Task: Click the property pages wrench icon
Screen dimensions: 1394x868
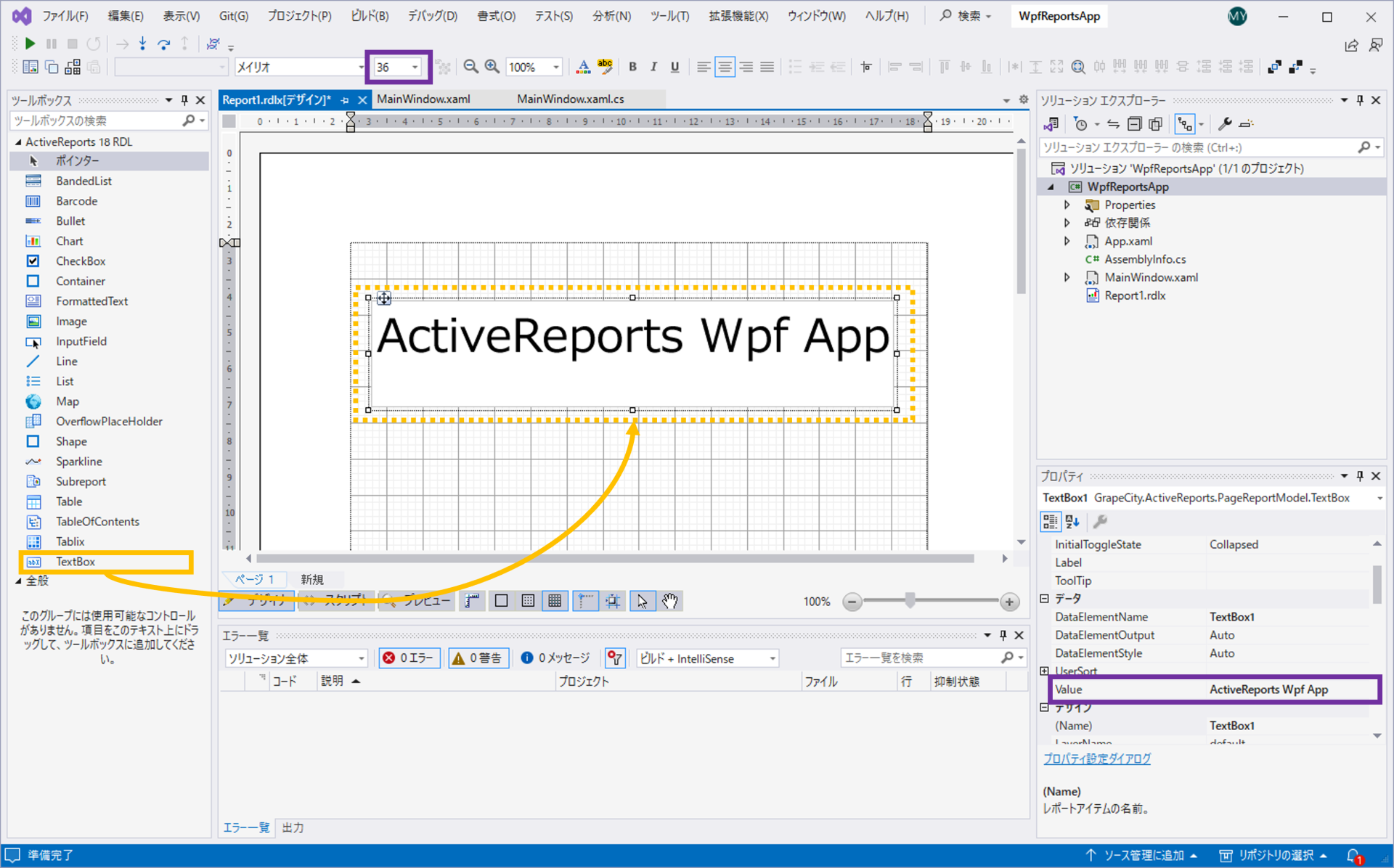Action: 1100,521
